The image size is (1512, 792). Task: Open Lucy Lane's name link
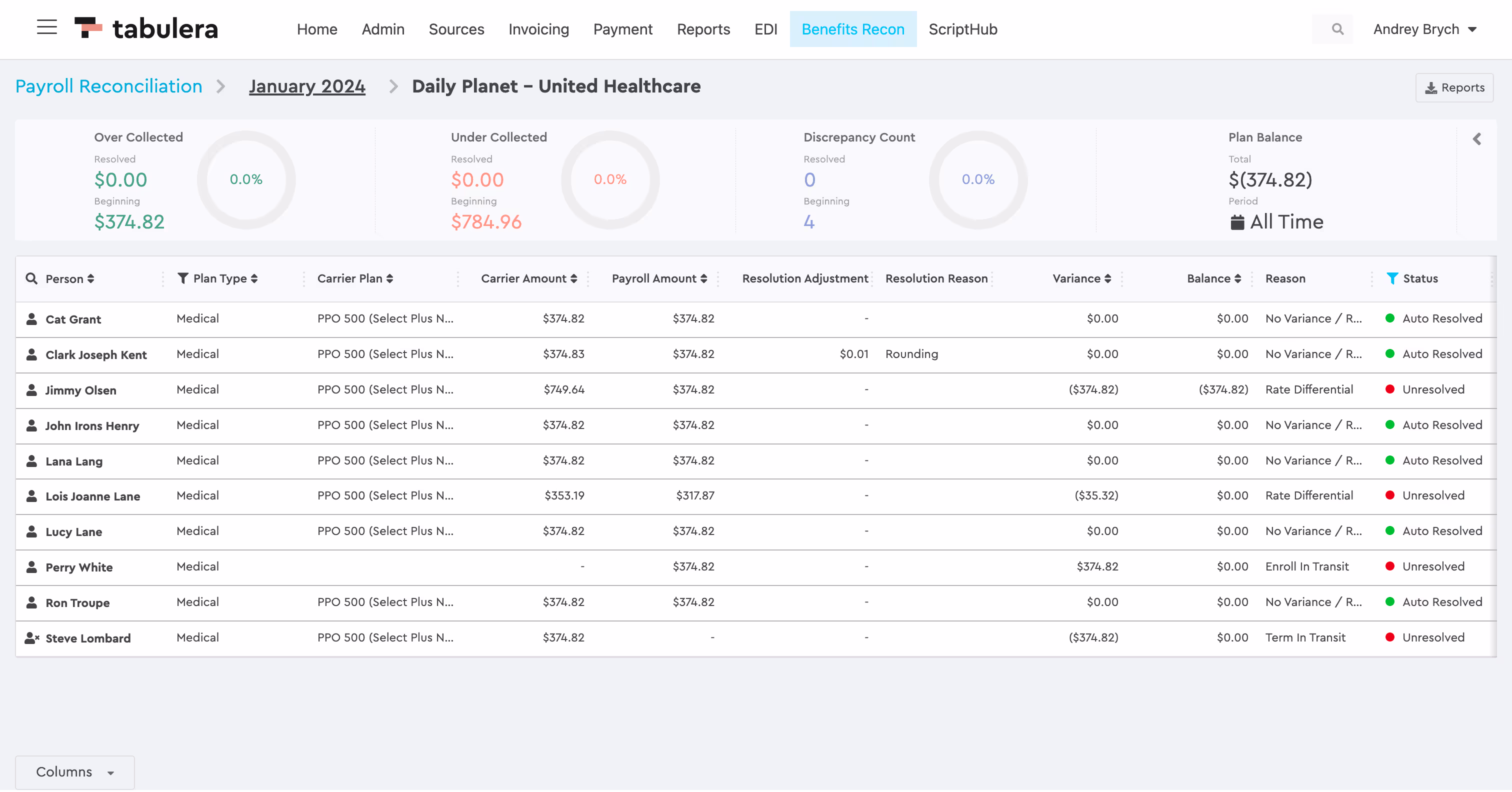point(74,532)
